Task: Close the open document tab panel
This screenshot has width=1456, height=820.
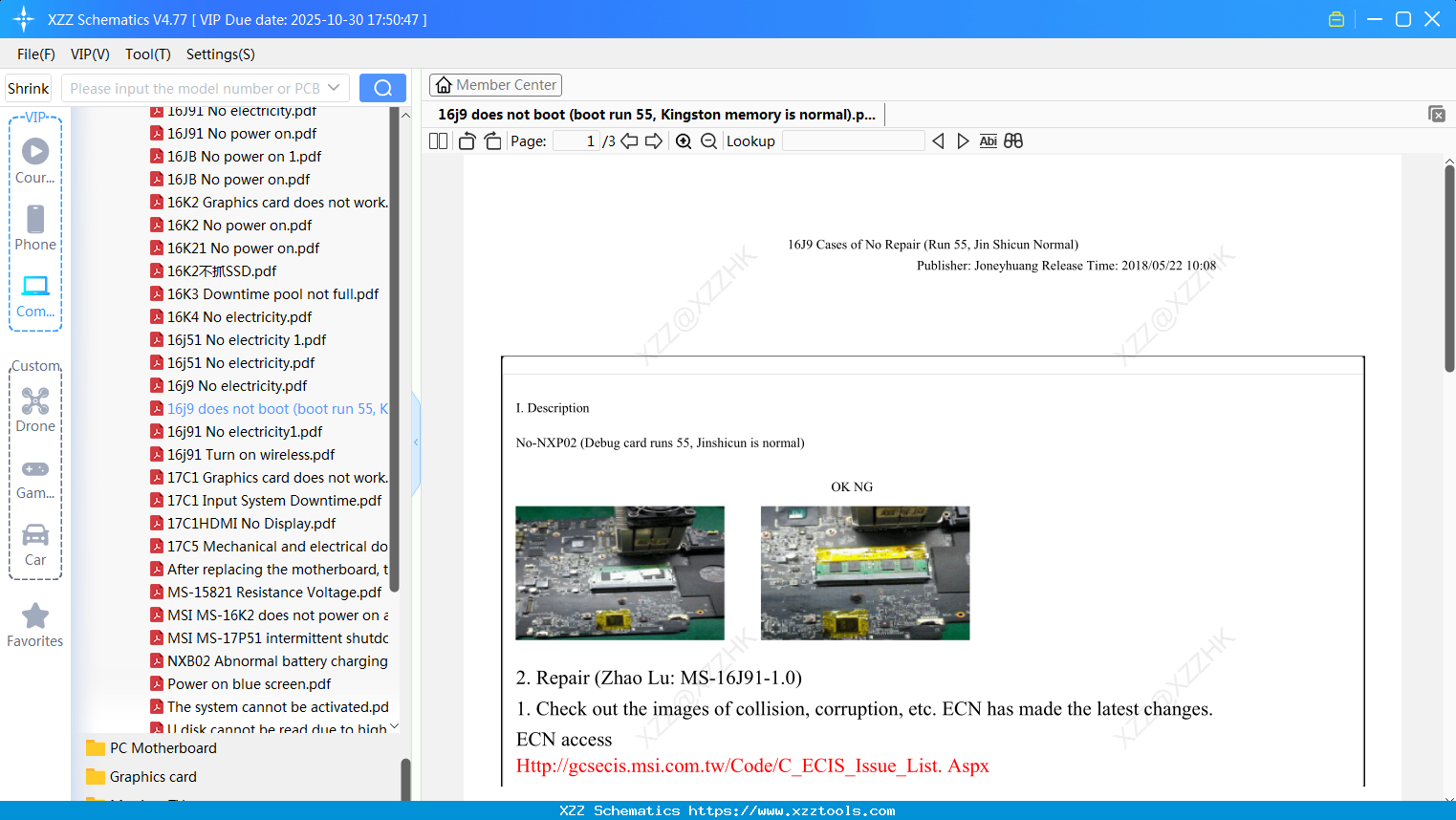Action: pyautogui.click(x=1437, y=114)
